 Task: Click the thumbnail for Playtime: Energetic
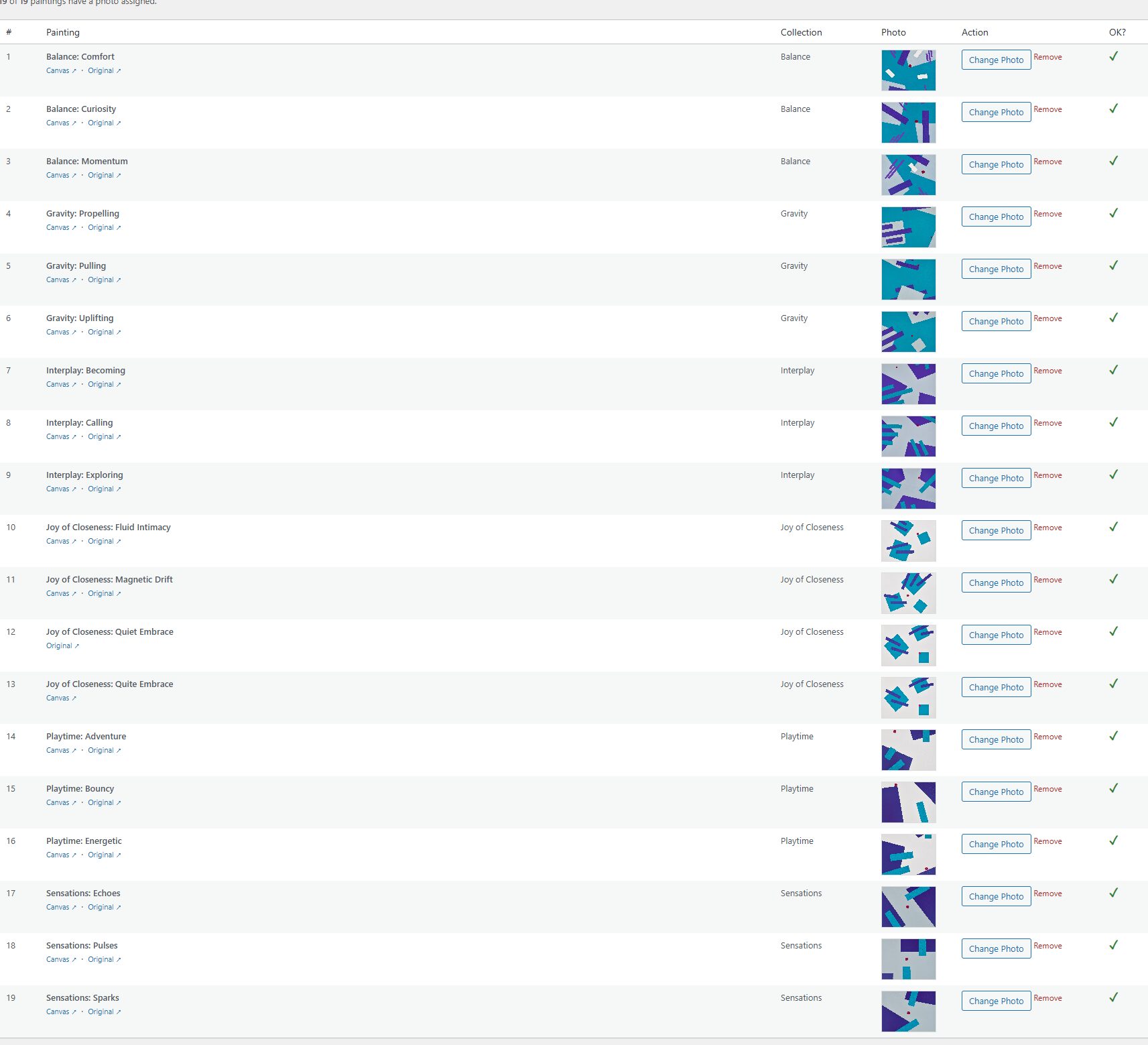click(908, 854)
